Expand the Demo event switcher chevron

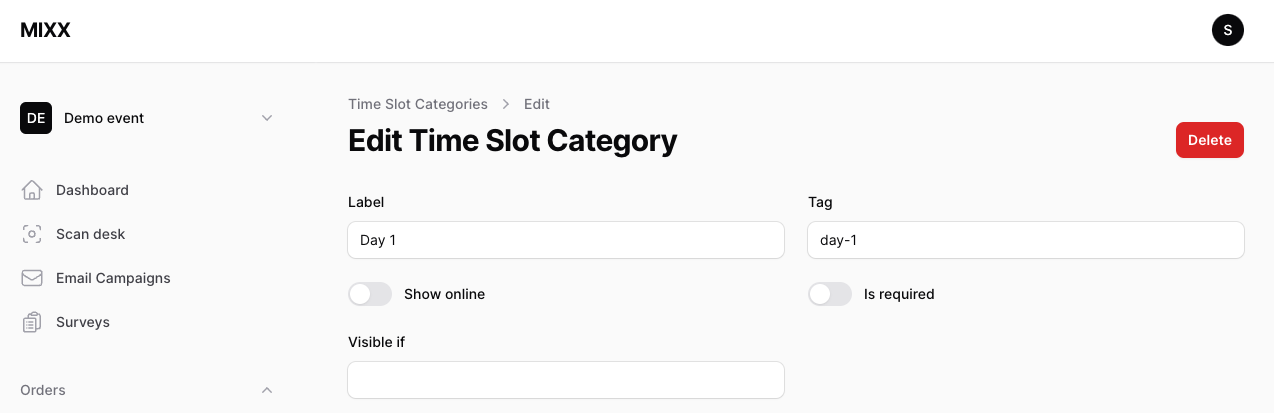coord(267,118)
